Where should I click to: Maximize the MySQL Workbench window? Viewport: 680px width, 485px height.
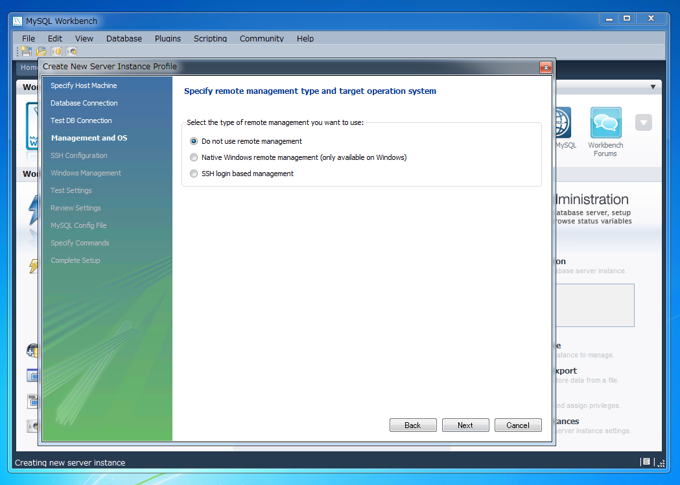pyautogui.click(x=627, y=19)
